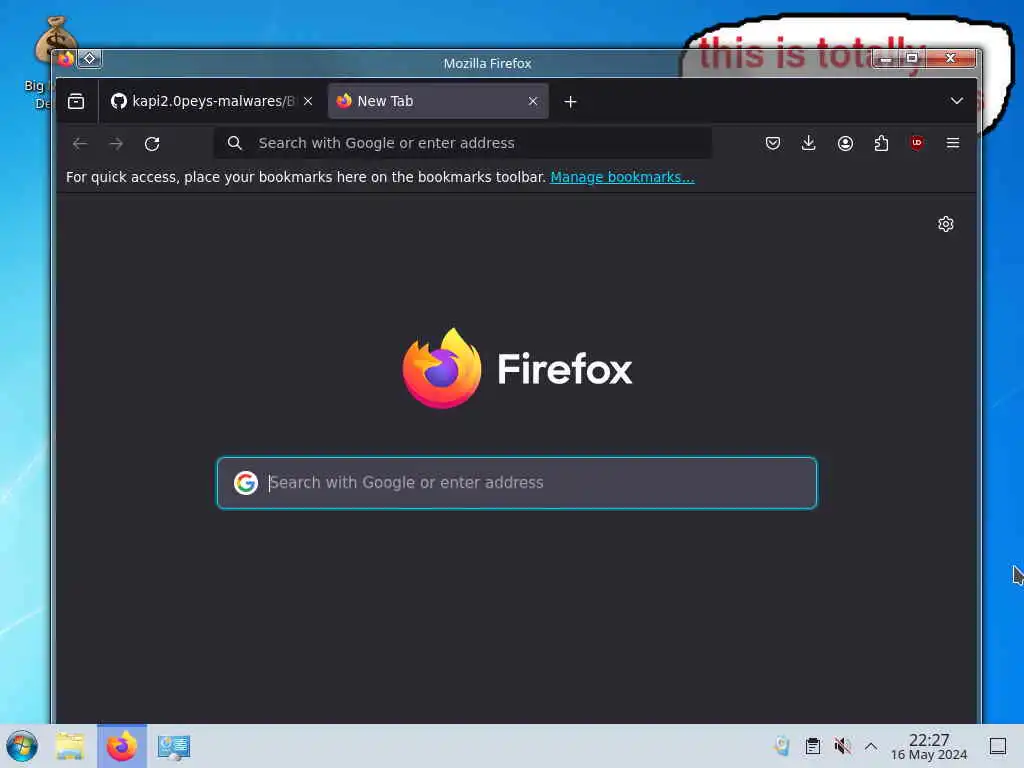Save to Pocket icon
Image resolution: width=1024 pixels, height=768 pixels.
point(773,143)
